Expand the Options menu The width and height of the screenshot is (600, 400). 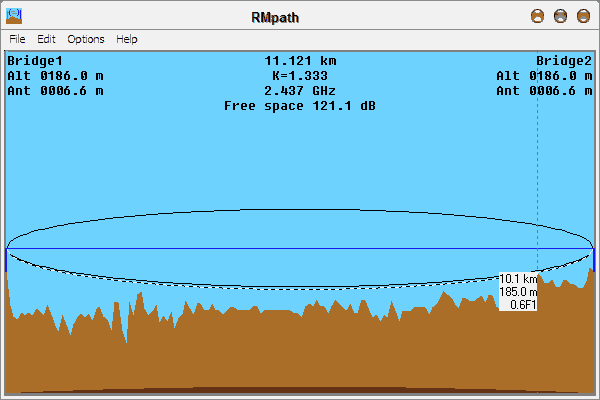point(85,39)
